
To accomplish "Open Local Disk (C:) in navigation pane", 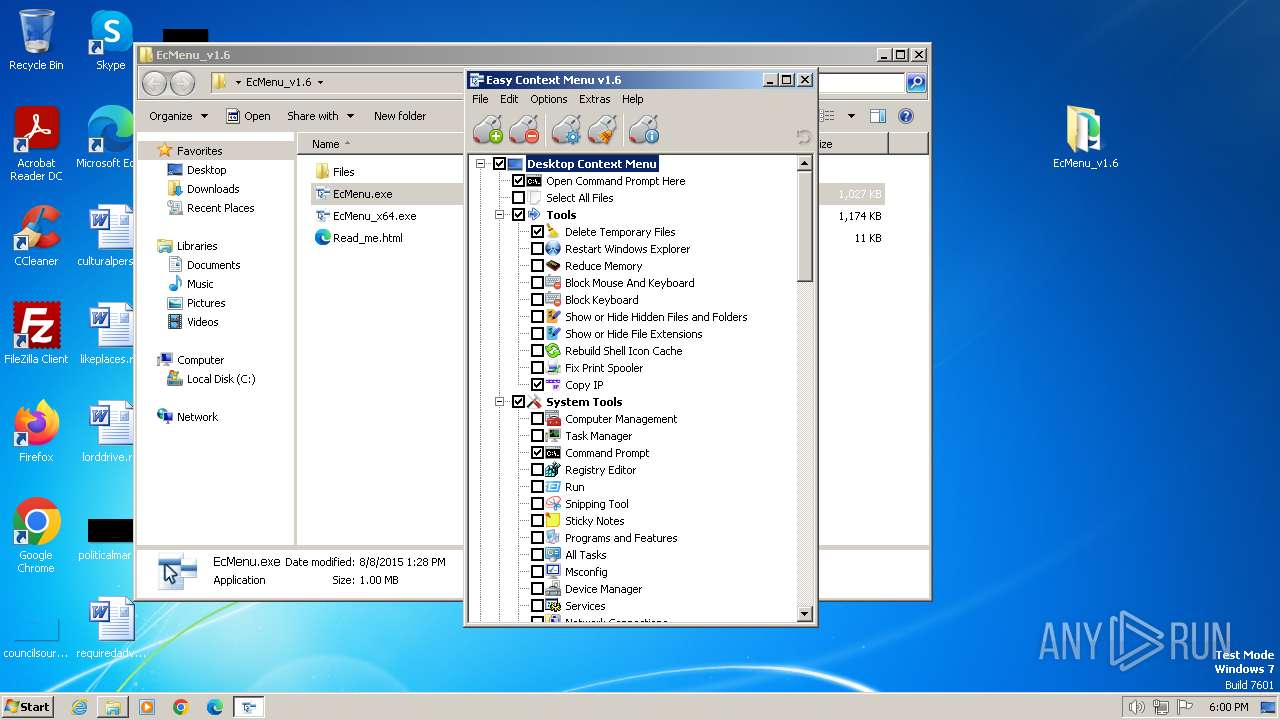I will pos(211,379).
